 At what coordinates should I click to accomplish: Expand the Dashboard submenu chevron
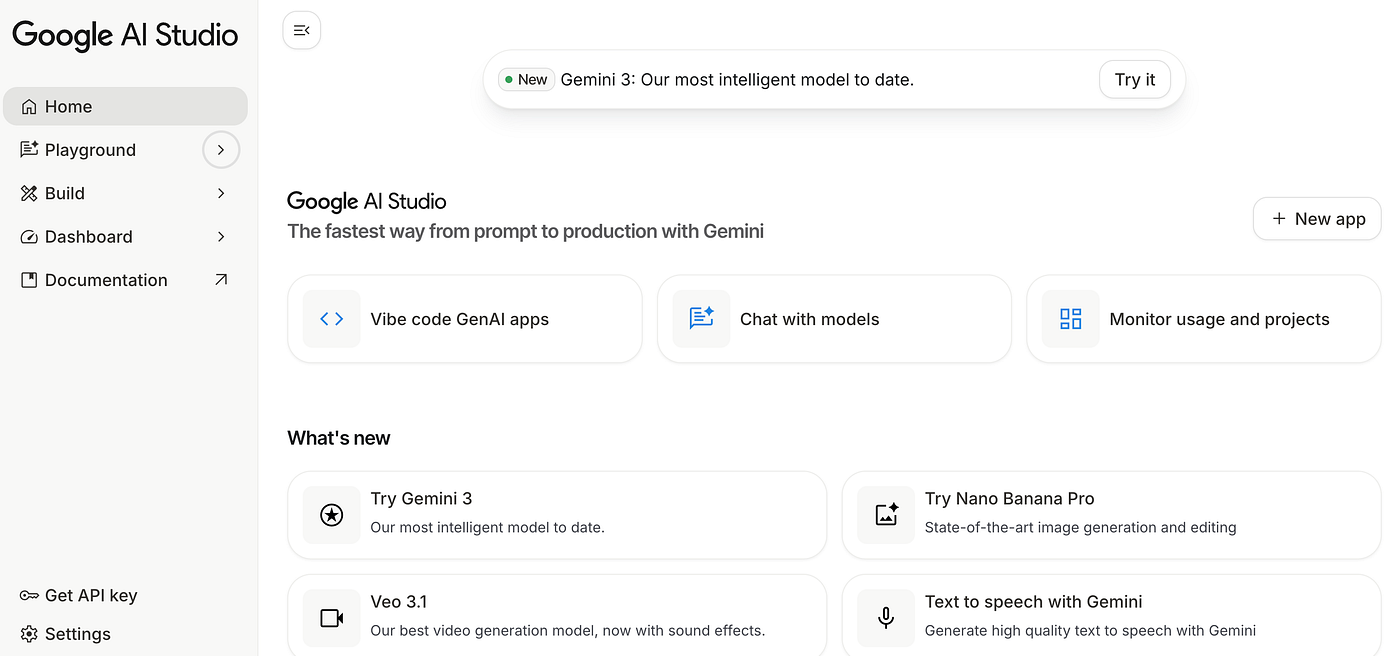tap(221, 237)
